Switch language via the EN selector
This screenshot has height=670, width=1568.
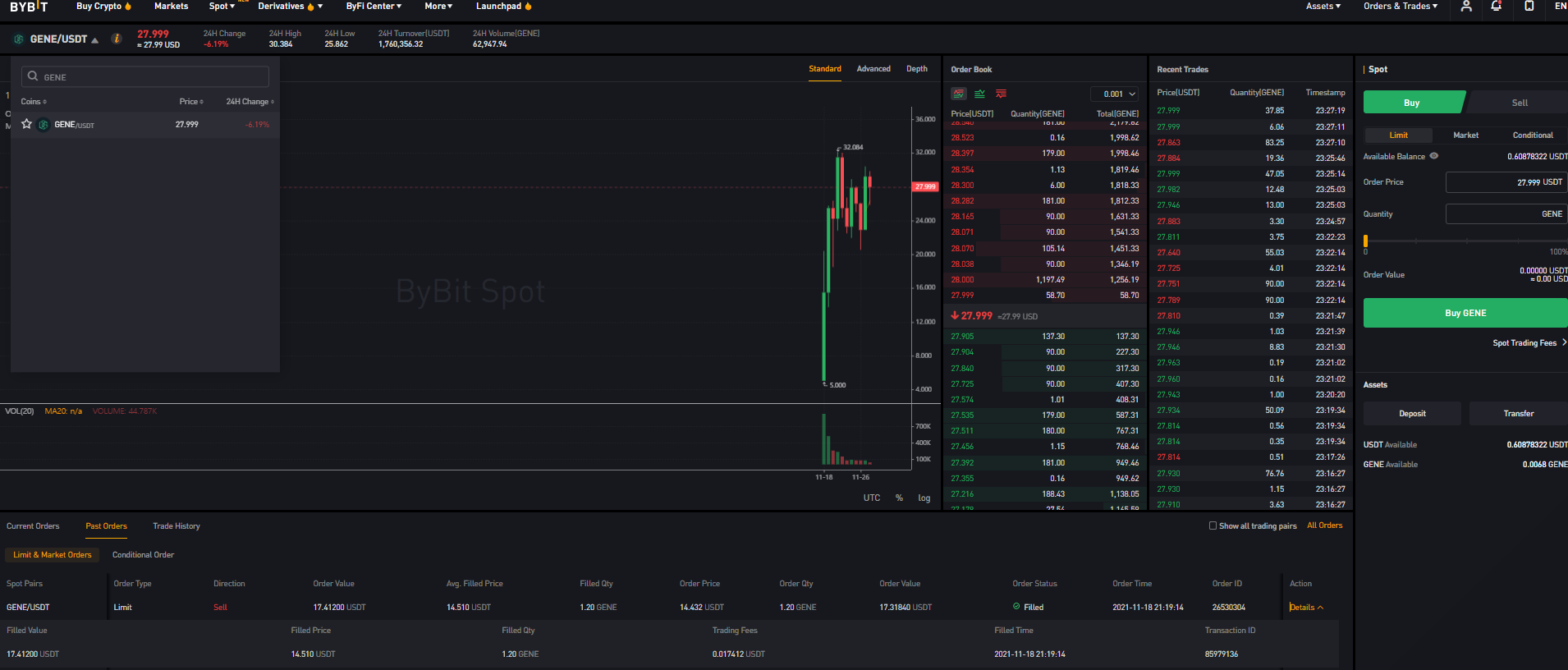click(1560, 7)
